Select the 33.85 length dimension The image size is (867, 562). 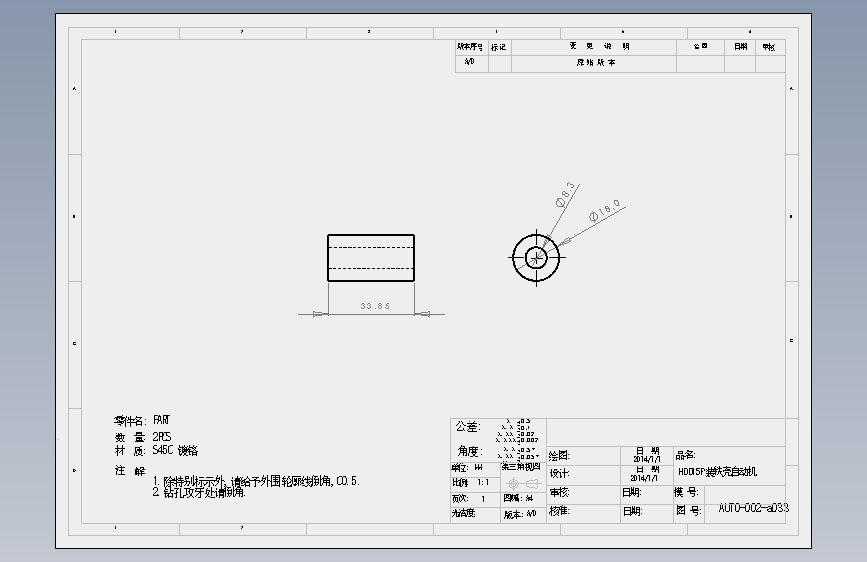[x=375, y=306]
